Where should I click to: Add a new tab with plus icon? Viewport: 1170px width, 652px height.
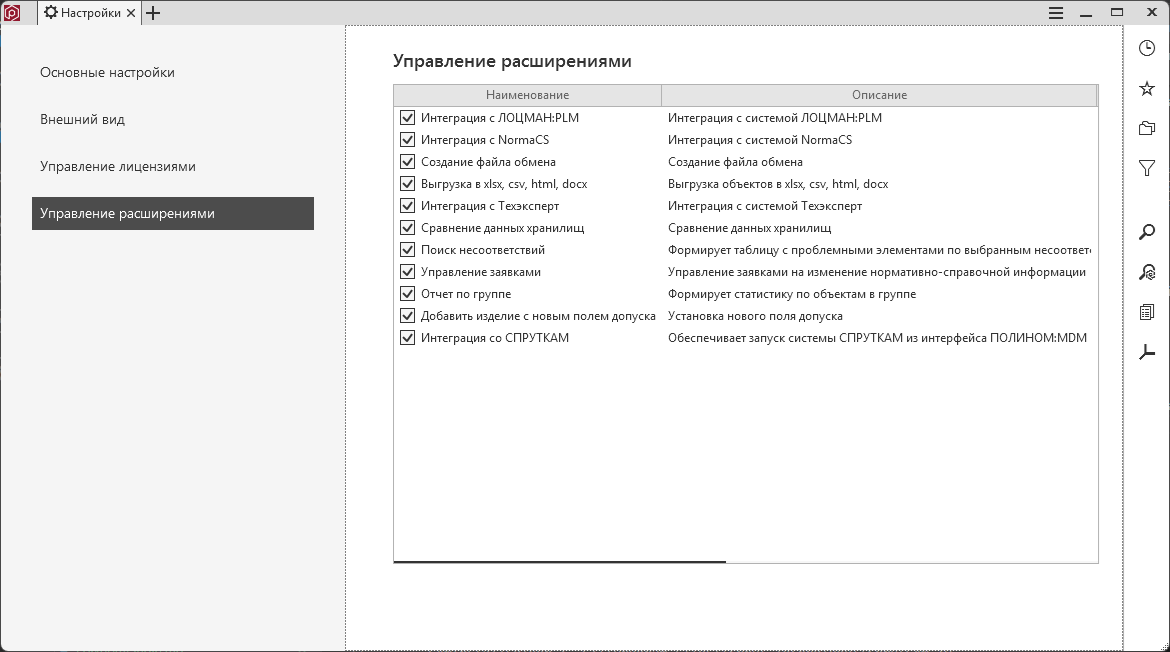pos(153,13)
